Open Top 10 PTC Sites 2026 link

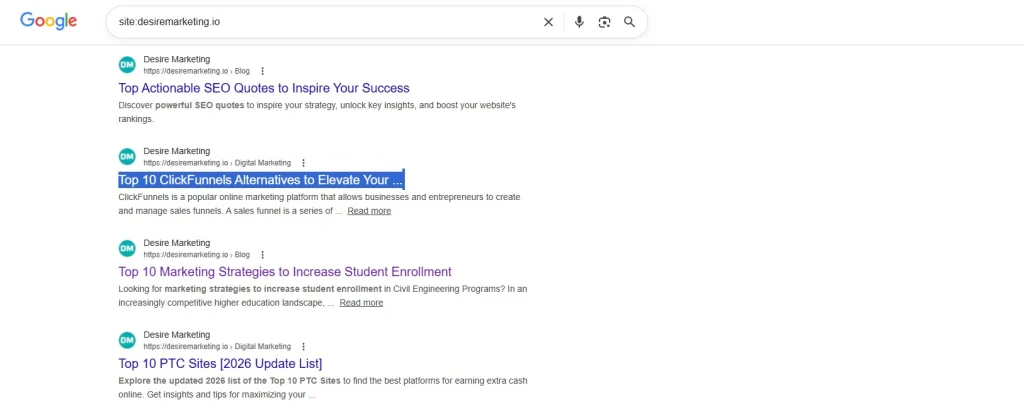[x=220, y=364]
